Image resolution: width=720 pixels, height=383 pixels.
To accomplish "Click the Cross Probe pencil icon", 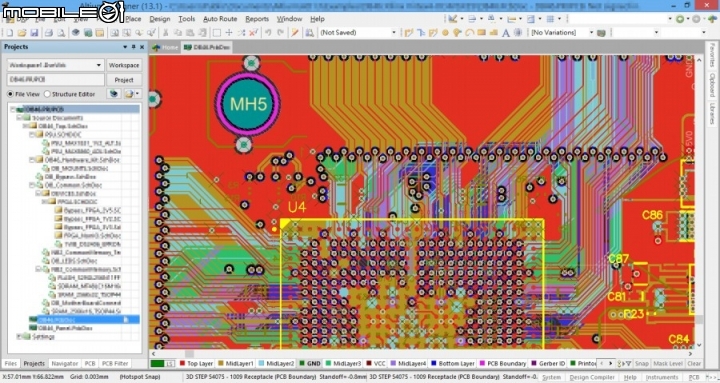I will [x=295, y=33].
